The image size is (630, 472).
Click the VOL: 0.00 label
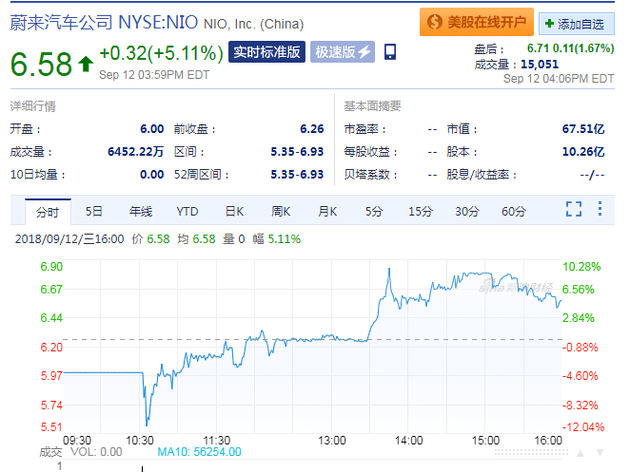click(x=96, y=452)
